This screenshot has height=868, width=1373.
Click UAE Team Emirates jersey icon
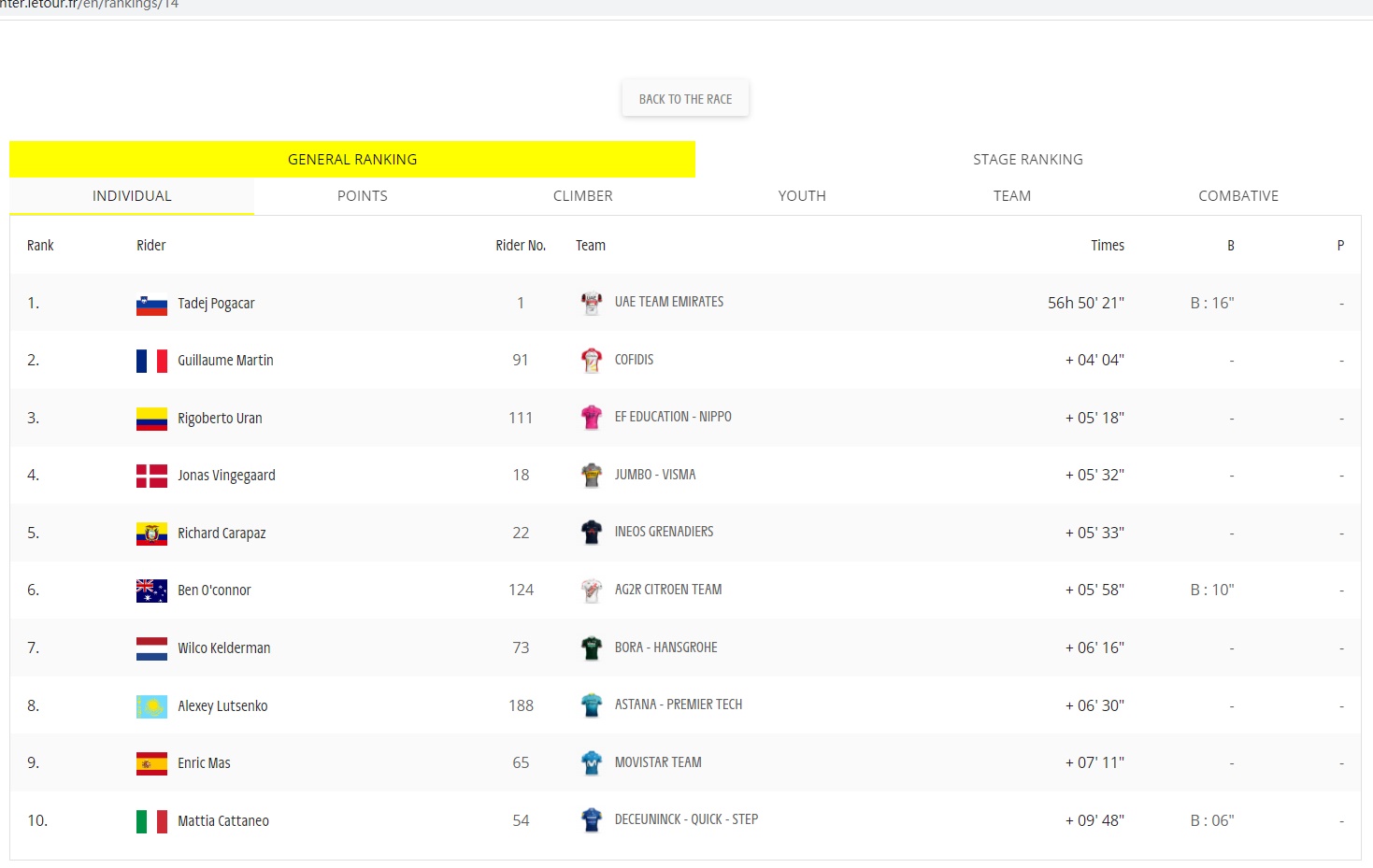coord(592,303)
